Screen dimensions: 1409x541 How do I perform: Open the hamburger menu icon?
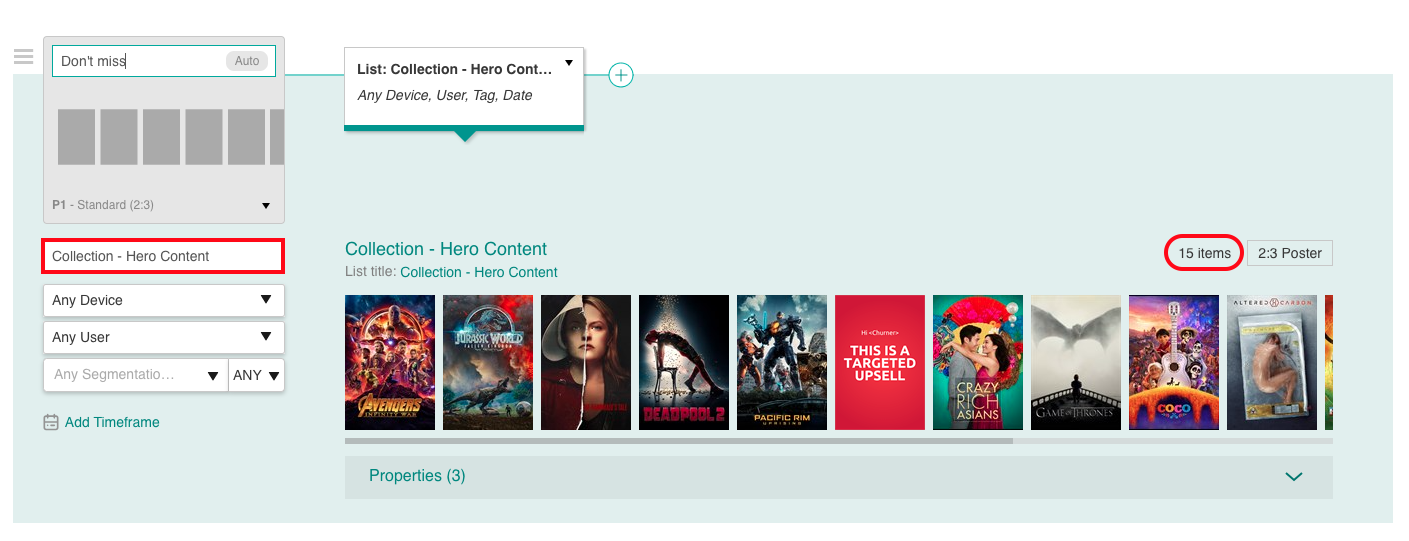[x=24, y=57]
